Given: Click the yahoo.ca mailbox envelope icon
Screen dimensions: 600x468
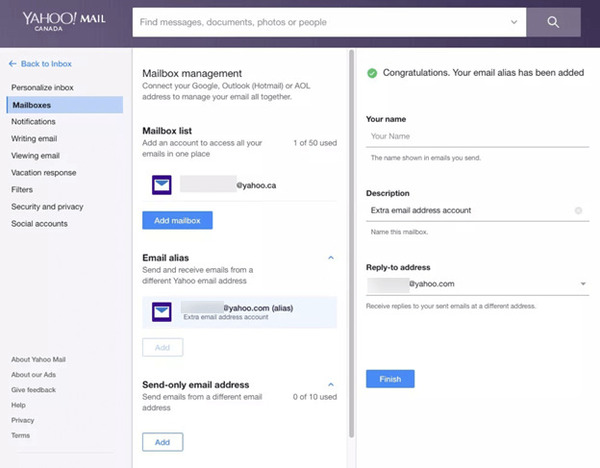Looking at the screenshot, I should [161, 185].
